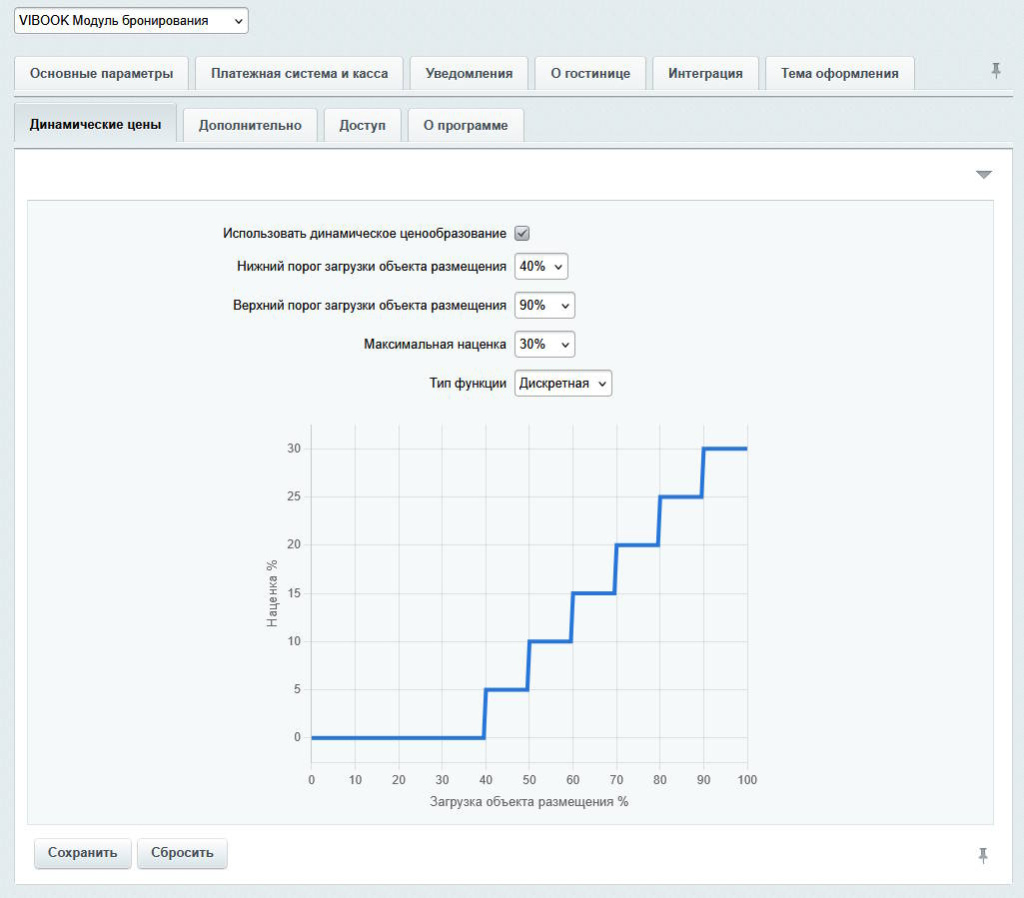Open lower load threshold dropdown showing 40%
This screenshot has width=1024, height=898.
[541, 266]
